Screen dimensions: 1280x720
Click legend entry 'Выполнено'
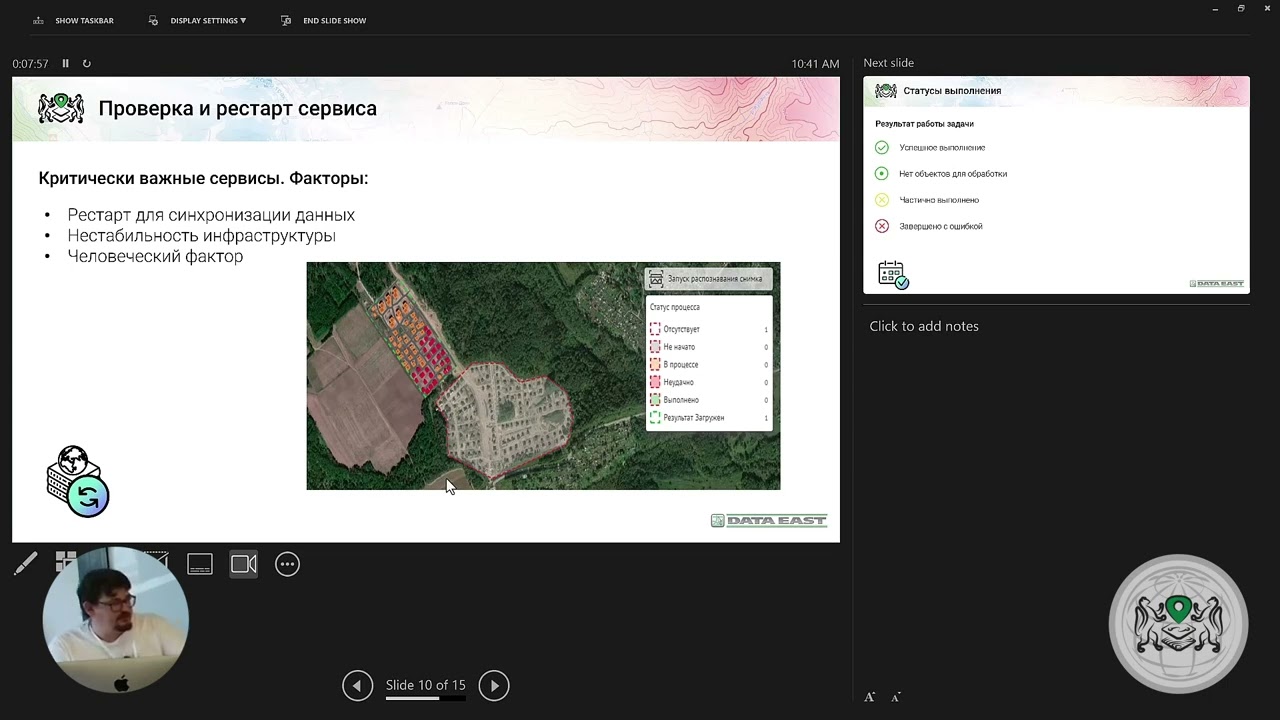(x=681, y=400)
